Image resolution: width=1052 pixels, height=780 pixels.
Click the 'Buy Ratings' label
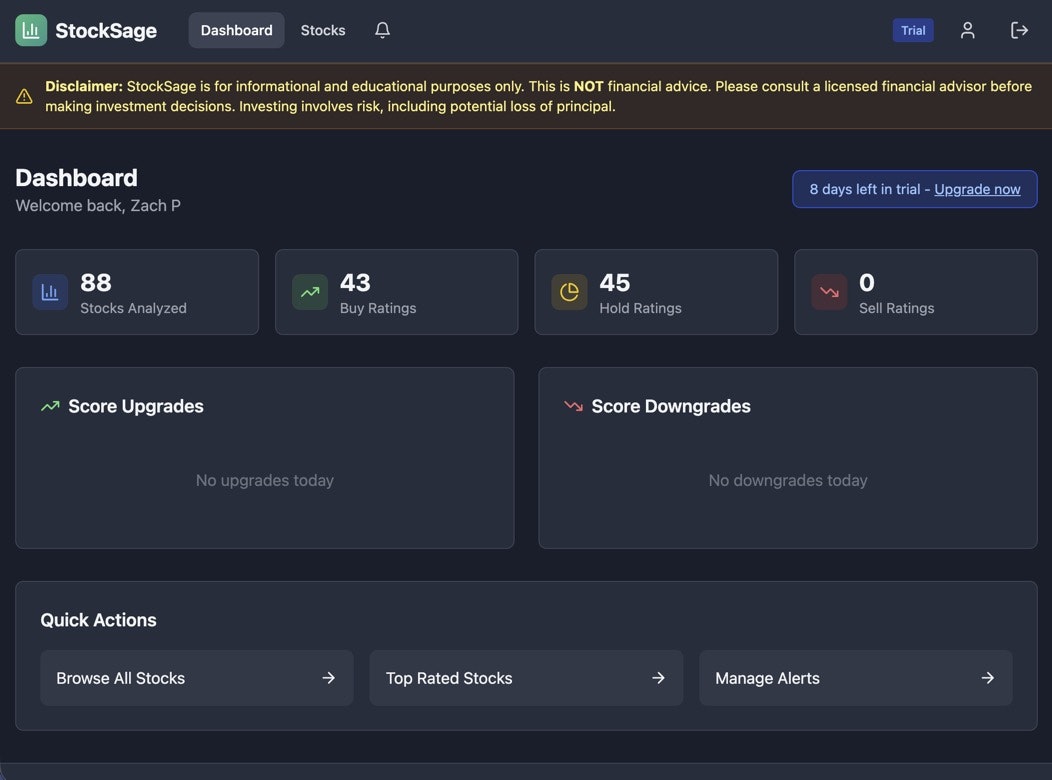[378, 309]
